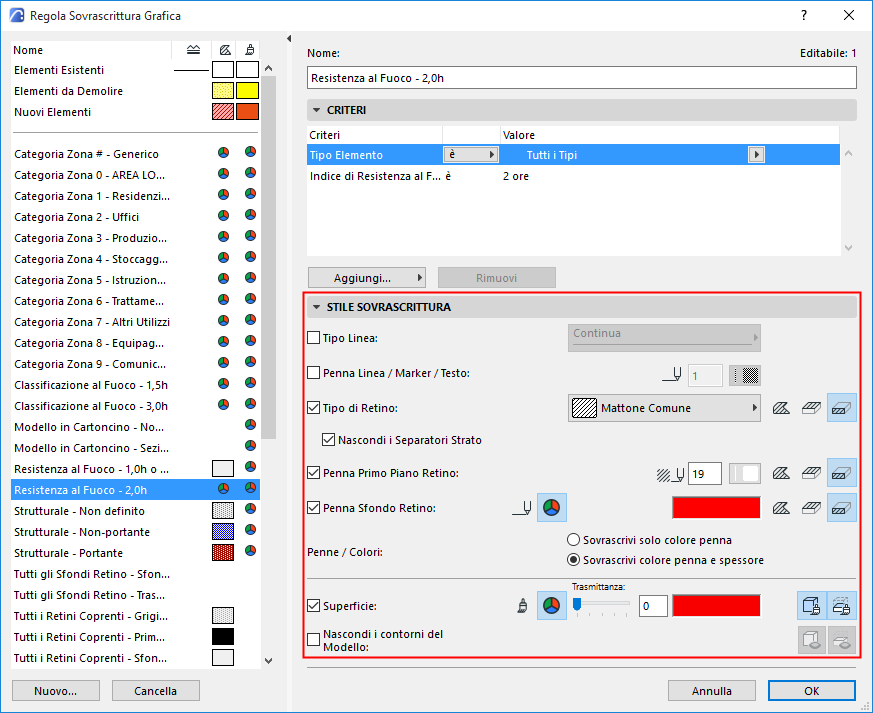873x713 pixels.
Task: Select the Elementi Esistenti rule
Action: [x=136, y=70]
